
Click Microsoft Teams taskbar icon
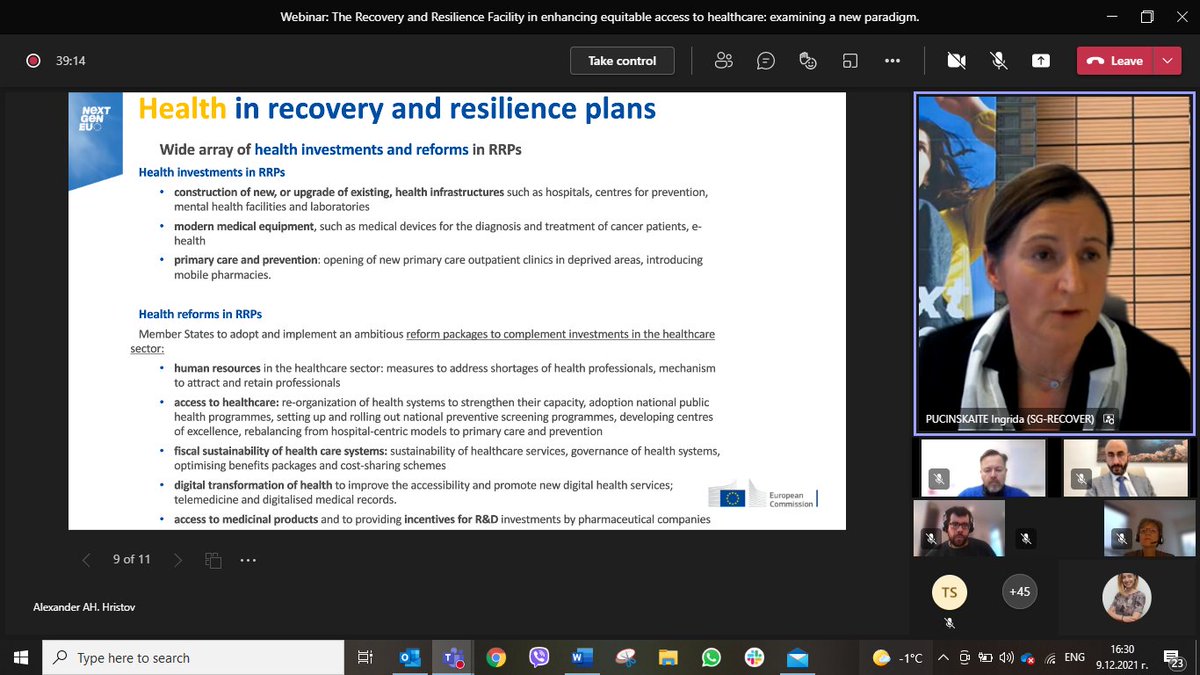tap(453, 657)
